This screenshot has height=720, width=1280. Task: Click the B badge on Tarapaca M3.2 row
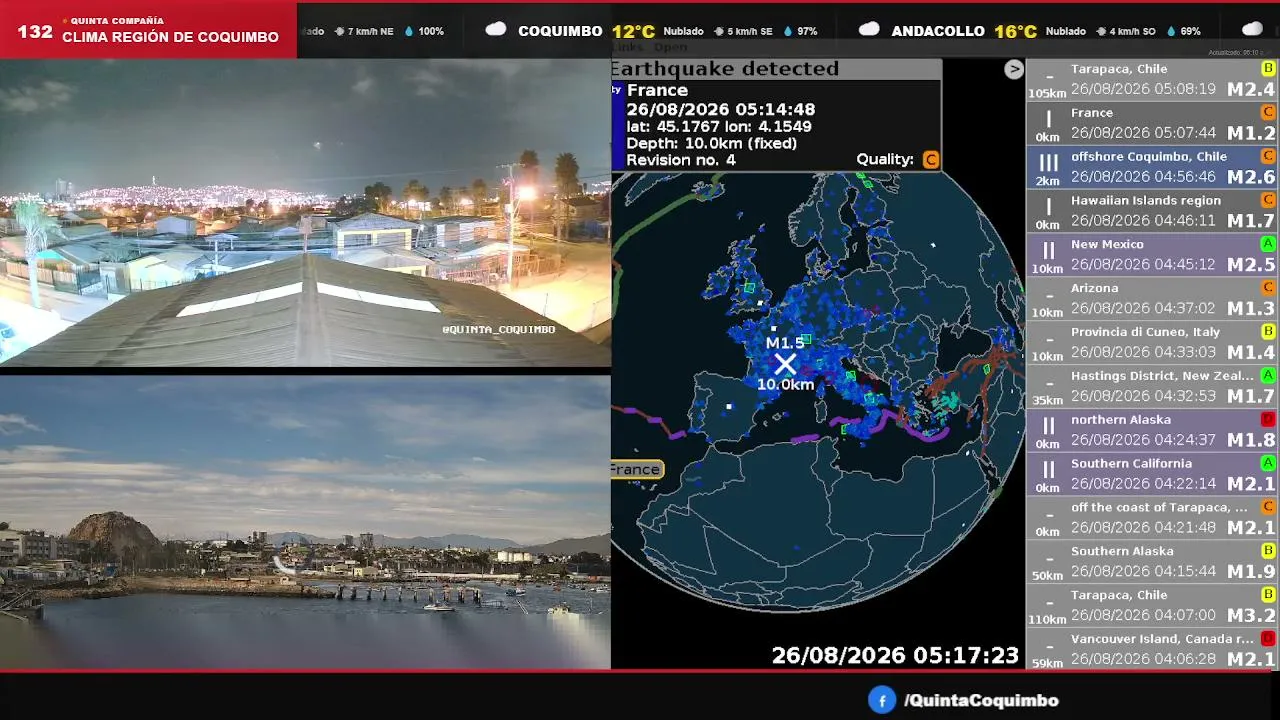[x=1268, y=594]
